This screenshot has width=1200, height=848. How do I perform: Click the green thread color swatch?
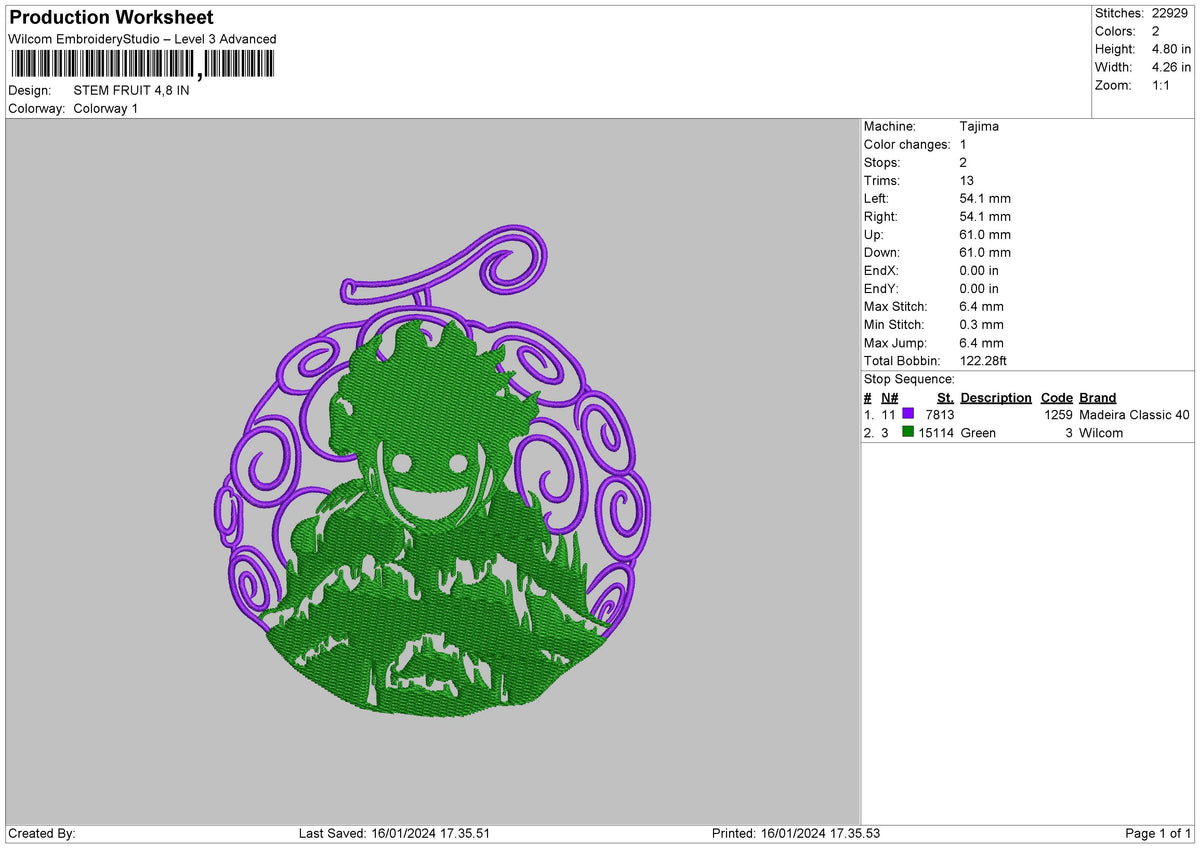(908, 432)
